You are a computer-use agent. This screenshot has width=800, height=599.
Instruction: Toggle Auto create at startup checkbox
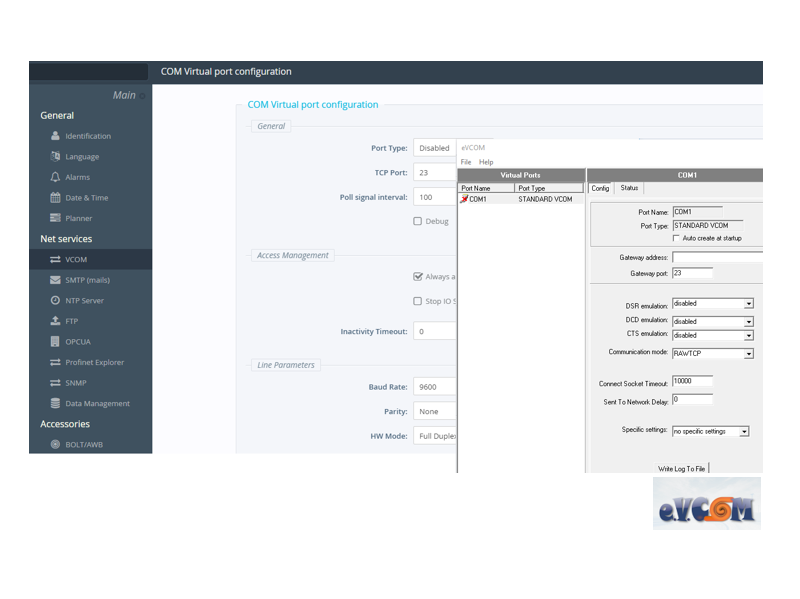point(676,239)
